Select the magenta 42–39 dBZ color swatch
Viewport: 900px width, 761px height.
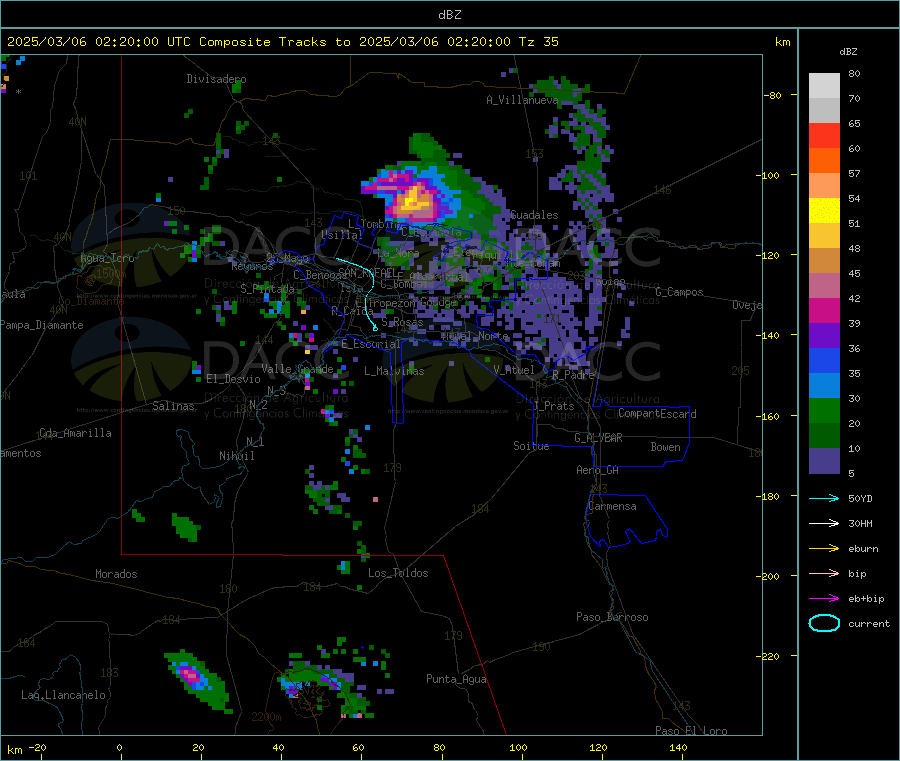tap(824, 310)
